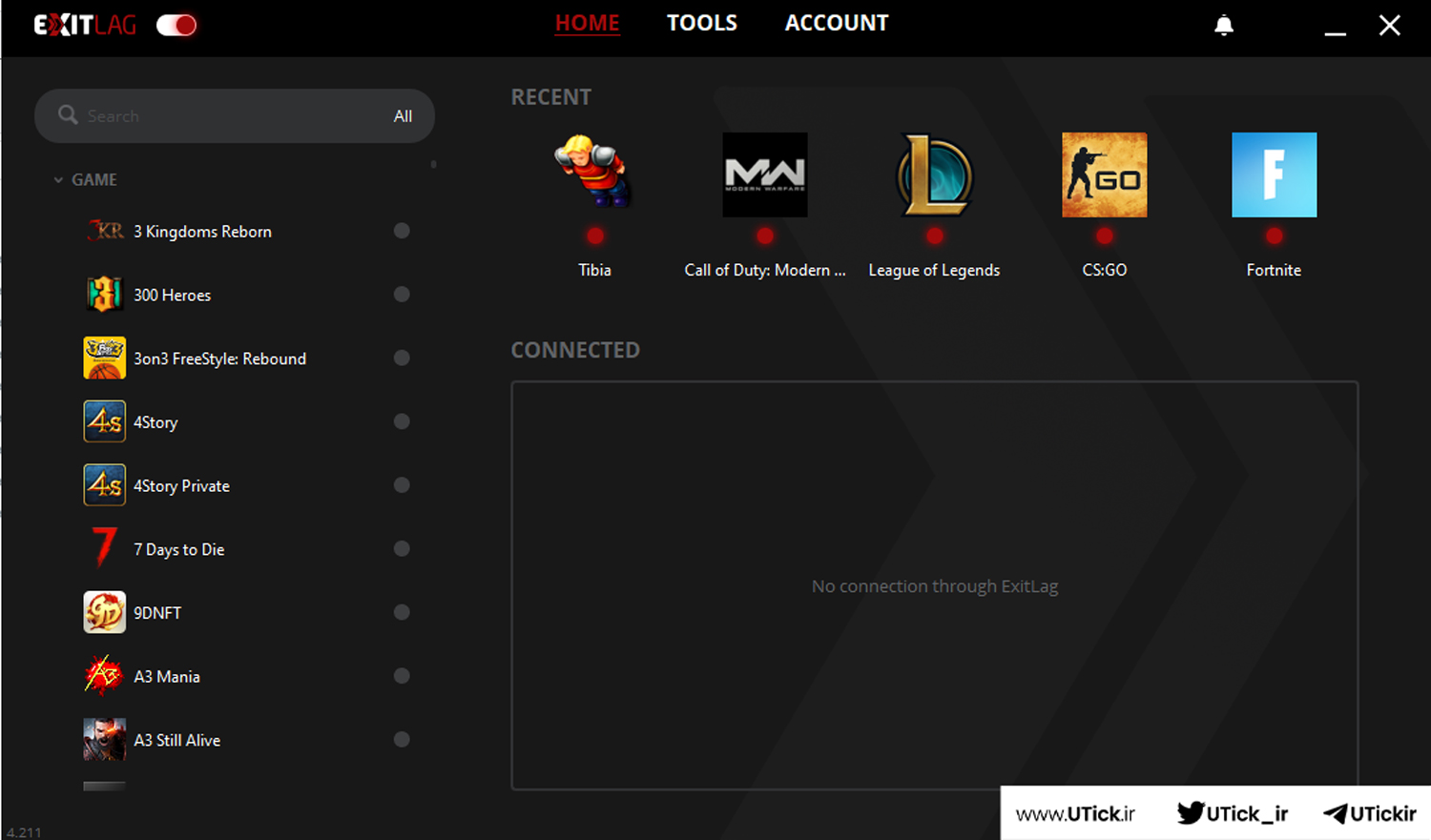Choose the A3 Mania game icon
This screenshot has height=840, width=1431.
click(x=105, y=676)
